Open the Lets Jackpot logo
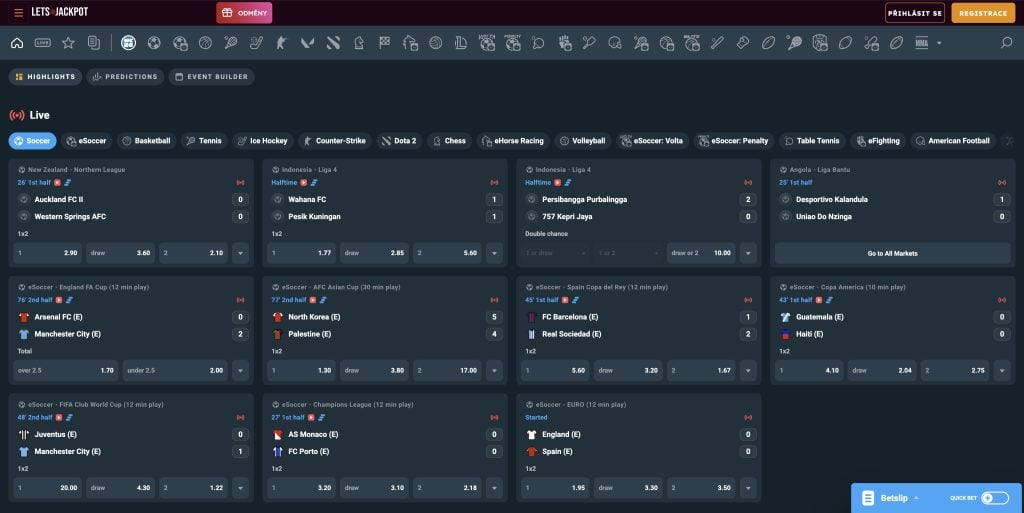 [59, 12]
